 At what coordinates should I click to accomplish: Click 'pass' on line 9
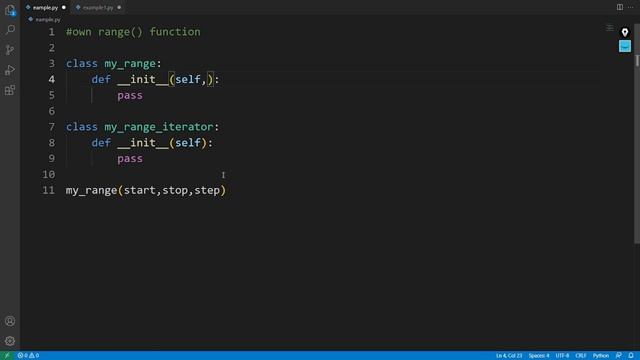click(130, 158)
